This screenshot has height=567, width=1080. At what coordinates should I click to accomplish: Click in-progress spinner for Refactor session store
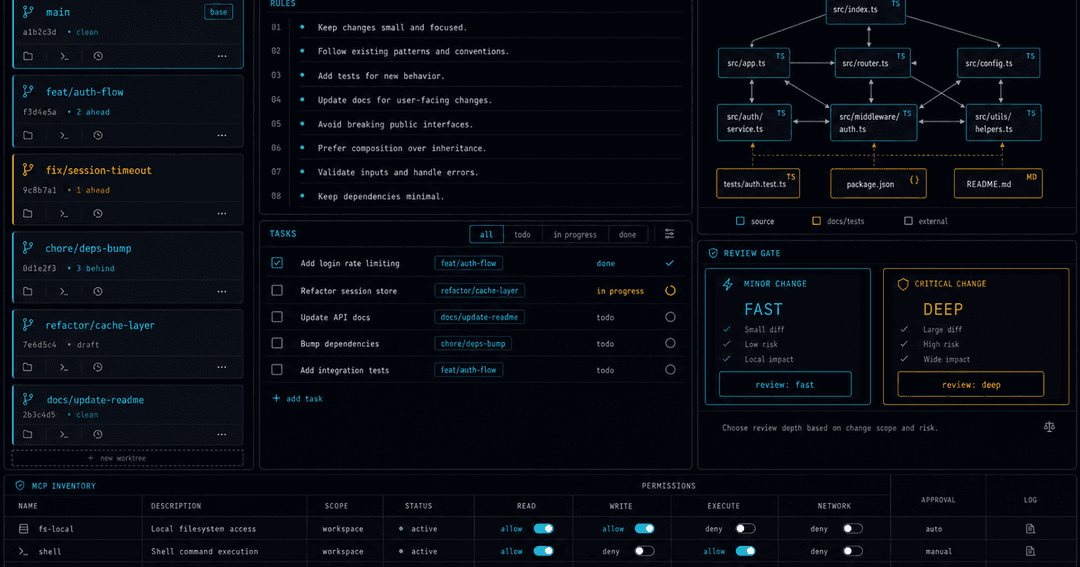click(670, 291)
